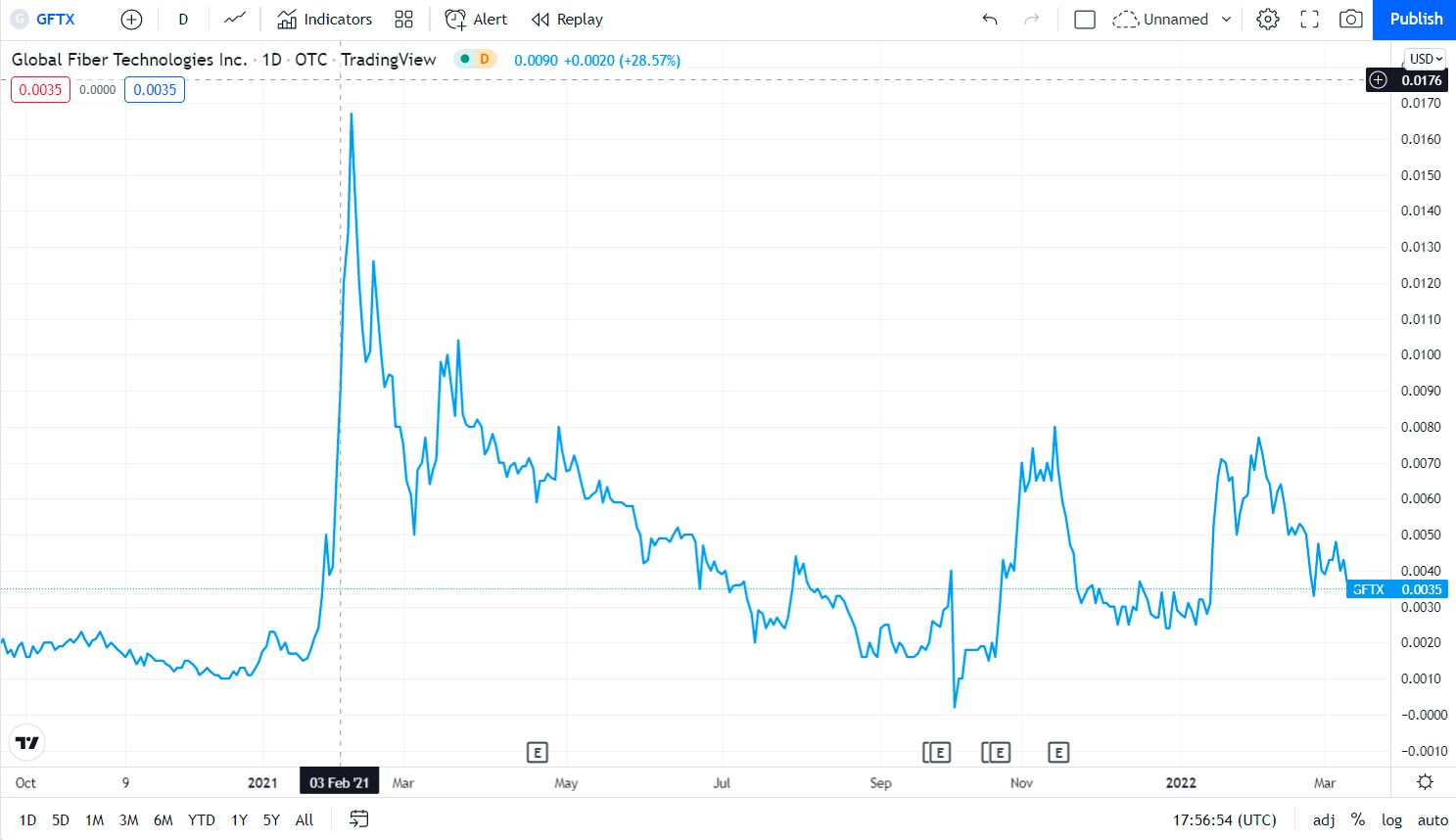Image resolution: width=1456 pixels, height=840 pixels.
Task: Enter fullscreen mode
Action: (1309, 20)
